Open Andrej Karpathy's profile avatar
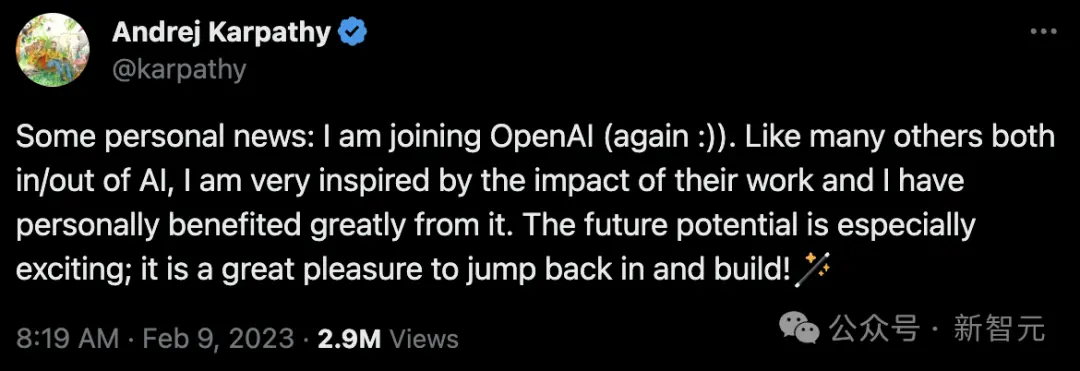This screenshot has height=371, width=1080. (x=53, y=50)
